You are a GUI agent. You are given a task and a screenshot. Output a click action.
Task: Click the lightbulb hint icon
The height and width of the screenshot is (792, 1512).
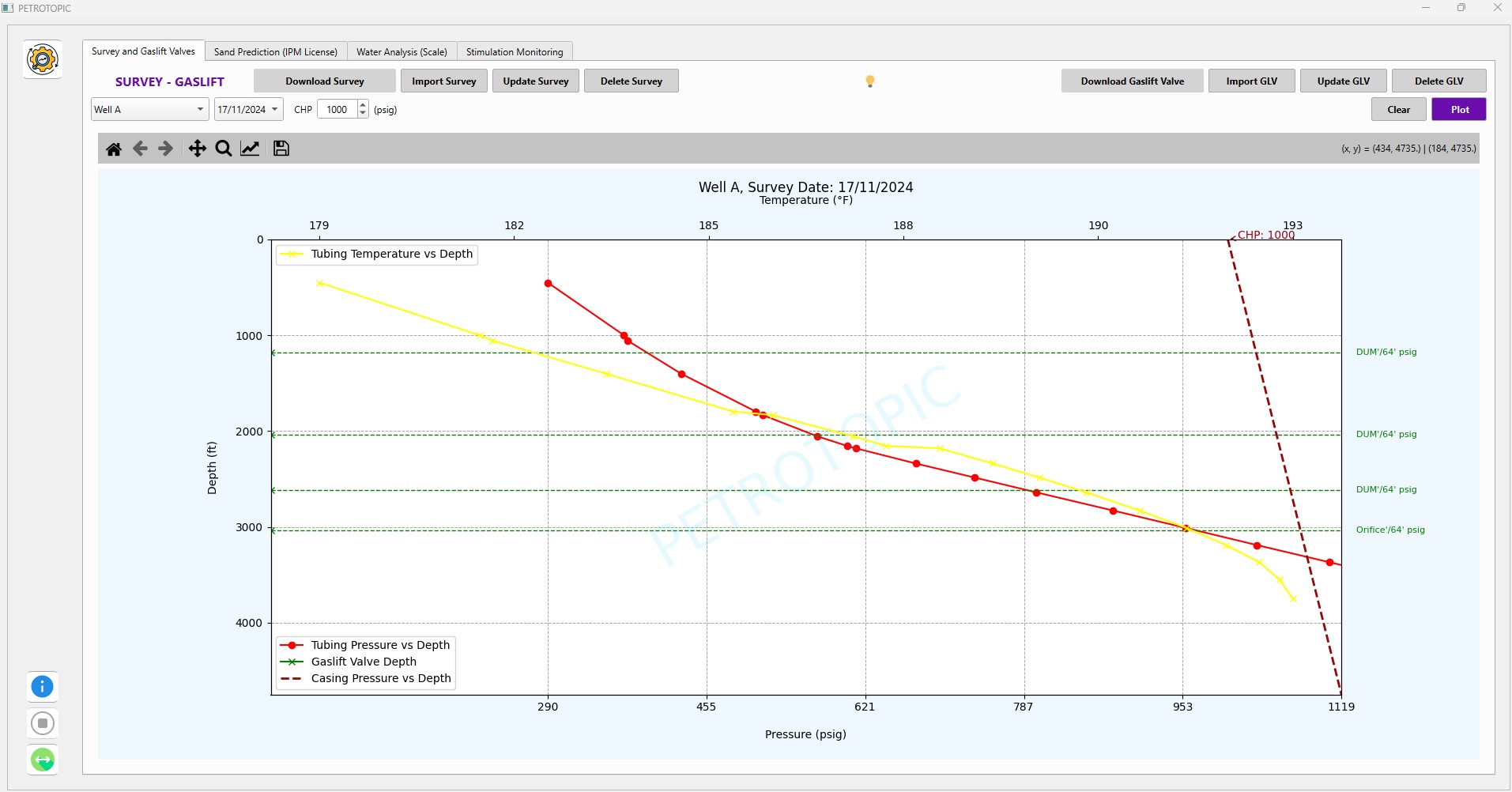click(x=869, y=81)
